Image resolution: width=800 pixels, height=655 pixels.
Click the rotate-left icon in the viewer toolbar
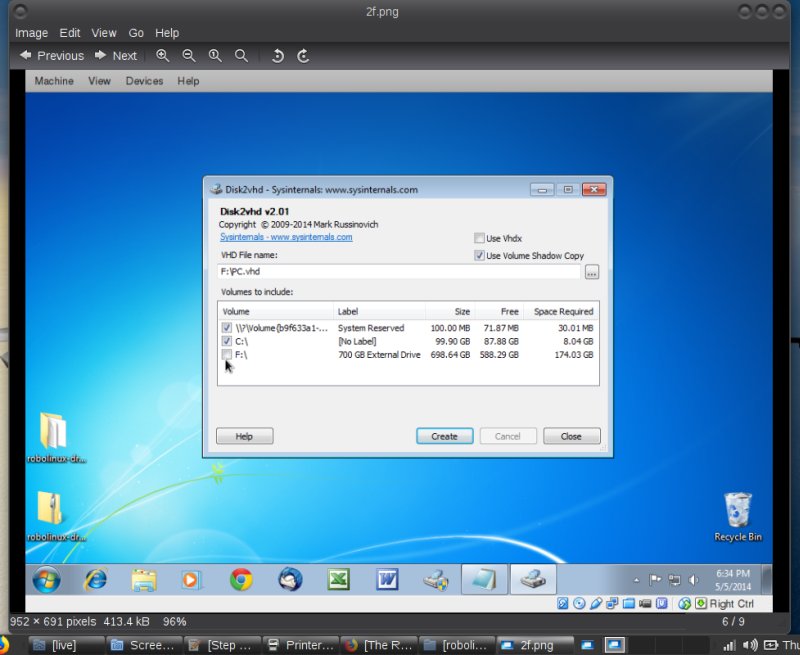point(277,56)
